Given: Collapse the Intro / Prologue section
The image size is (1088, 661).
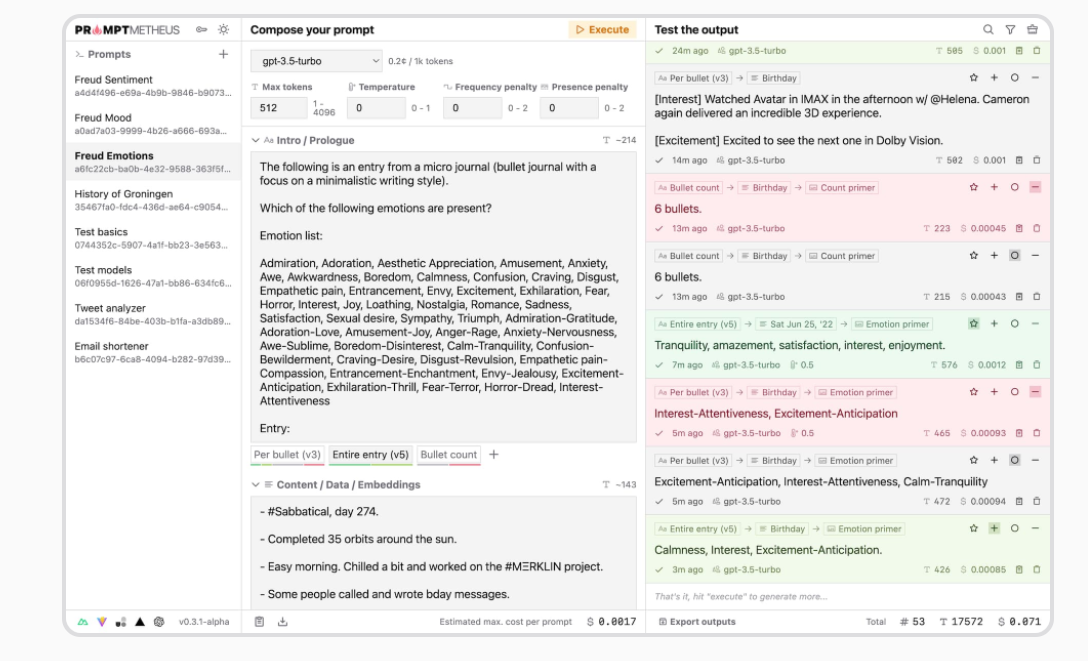Looking at the screenshot, I should coord(255,140).
